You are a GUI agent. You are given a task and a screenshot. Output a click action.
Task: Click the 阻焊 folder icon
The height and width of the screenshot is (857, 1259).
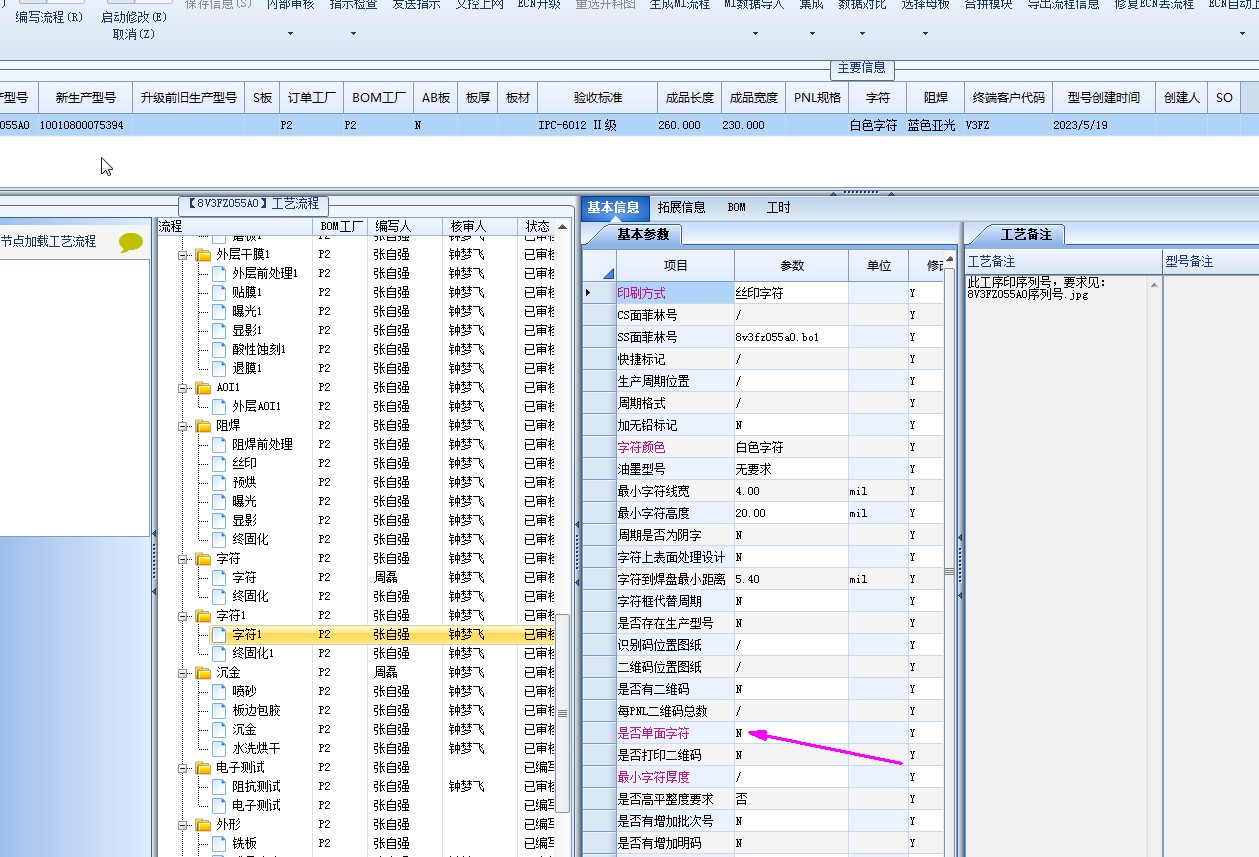click(x=204, y=426)
